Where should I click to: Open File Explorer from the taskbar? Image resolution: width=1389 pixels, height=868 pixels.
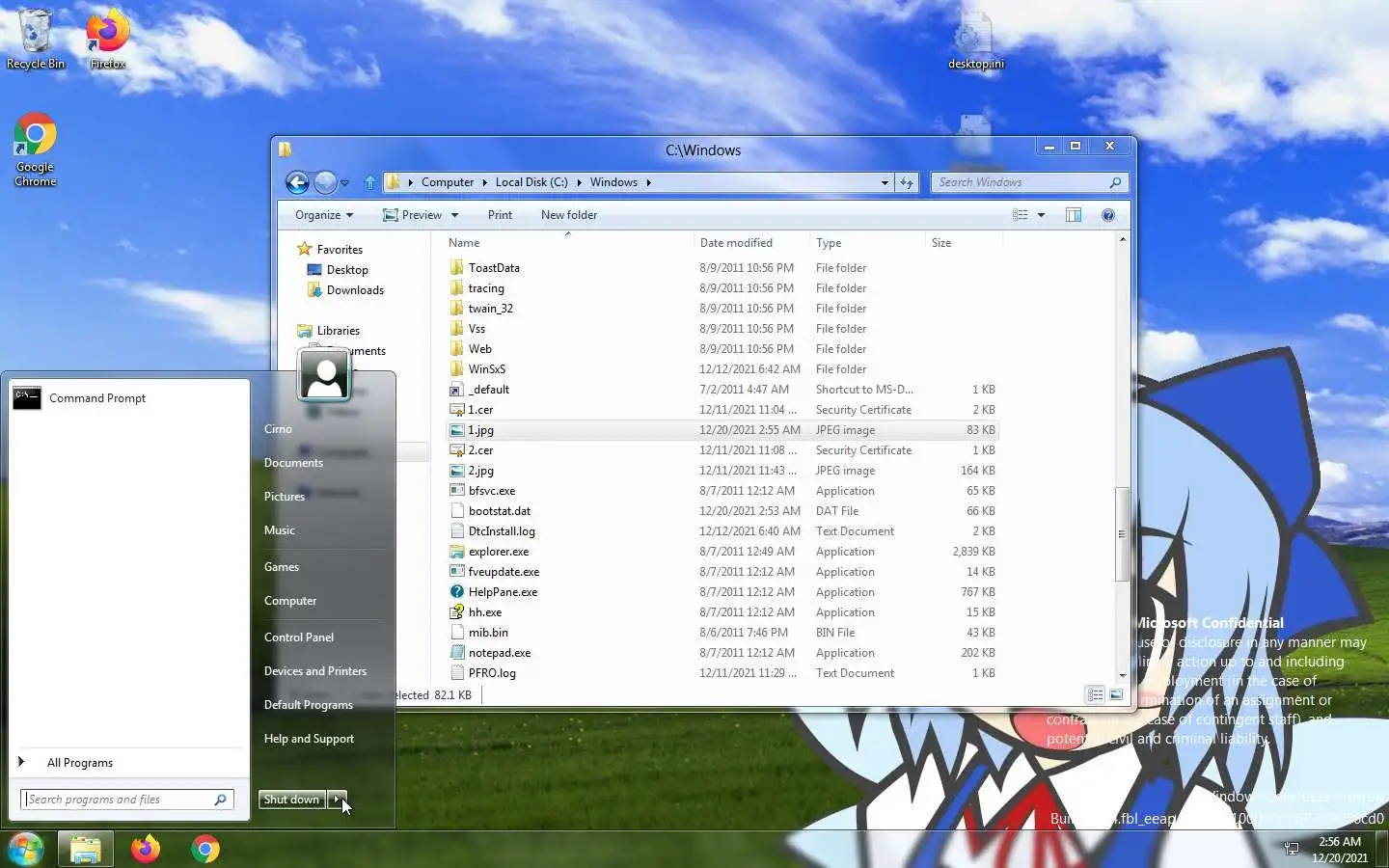86,849
